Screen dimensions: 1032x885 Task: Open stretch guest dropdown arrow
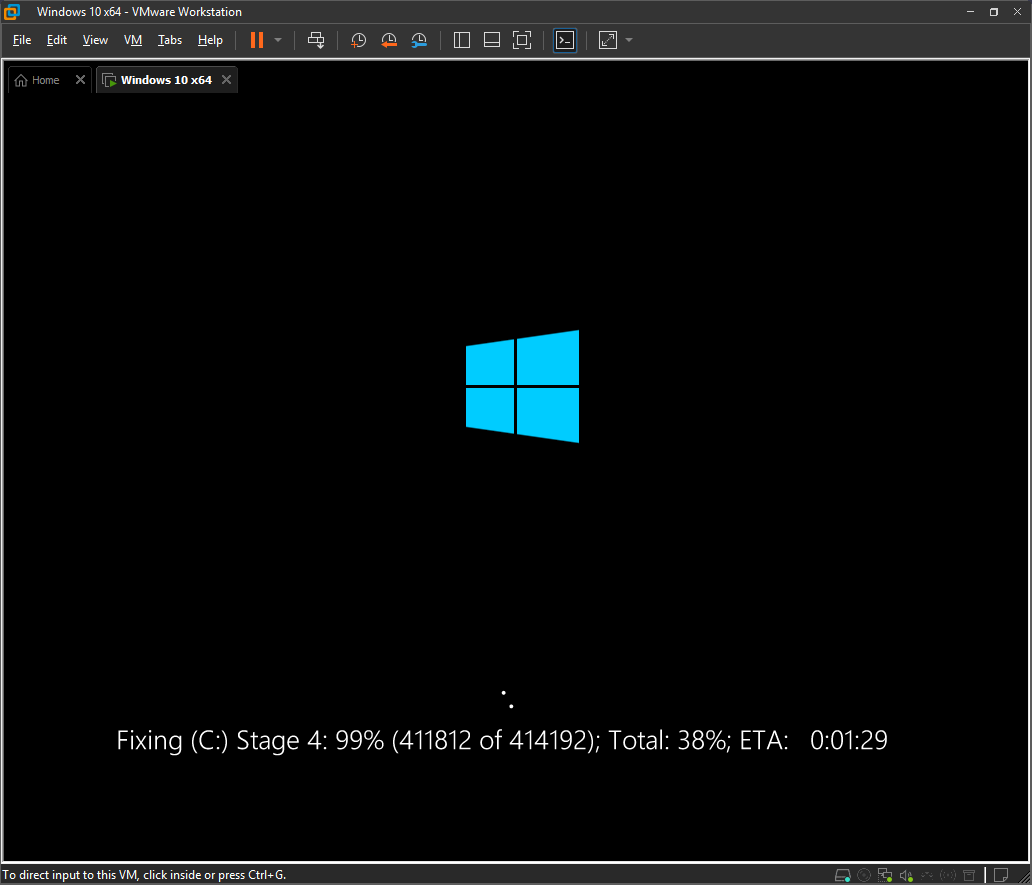629,40
